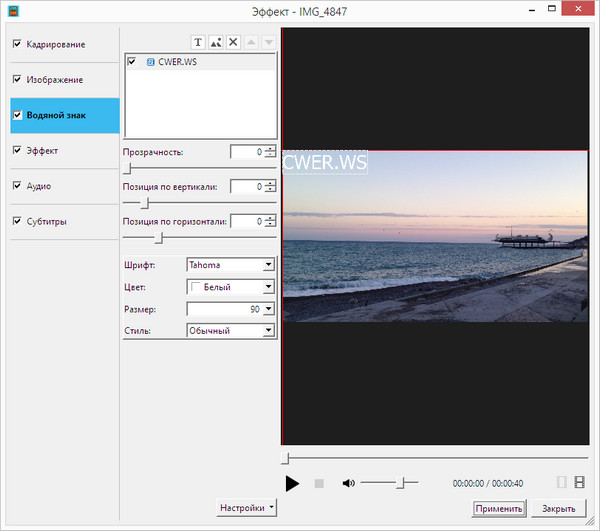Open the Шрифт Tahoma dropdown
The width and height of the screenshot is (600, 531).
click(x=268, y=265)
